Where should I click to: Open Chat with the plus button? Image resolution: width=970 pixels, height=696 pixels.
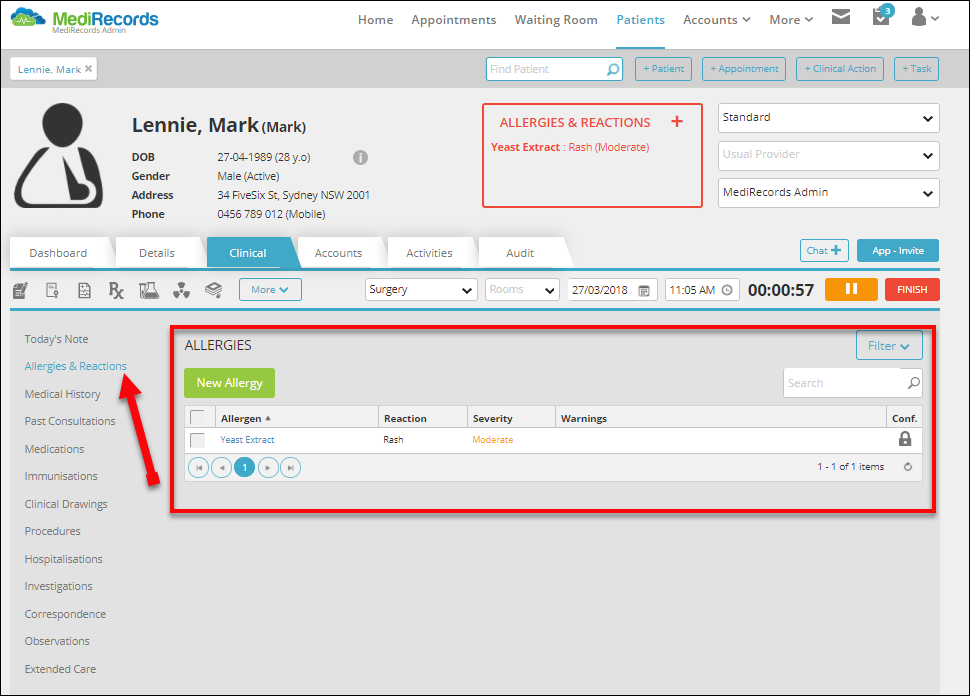tap(824, 251)
